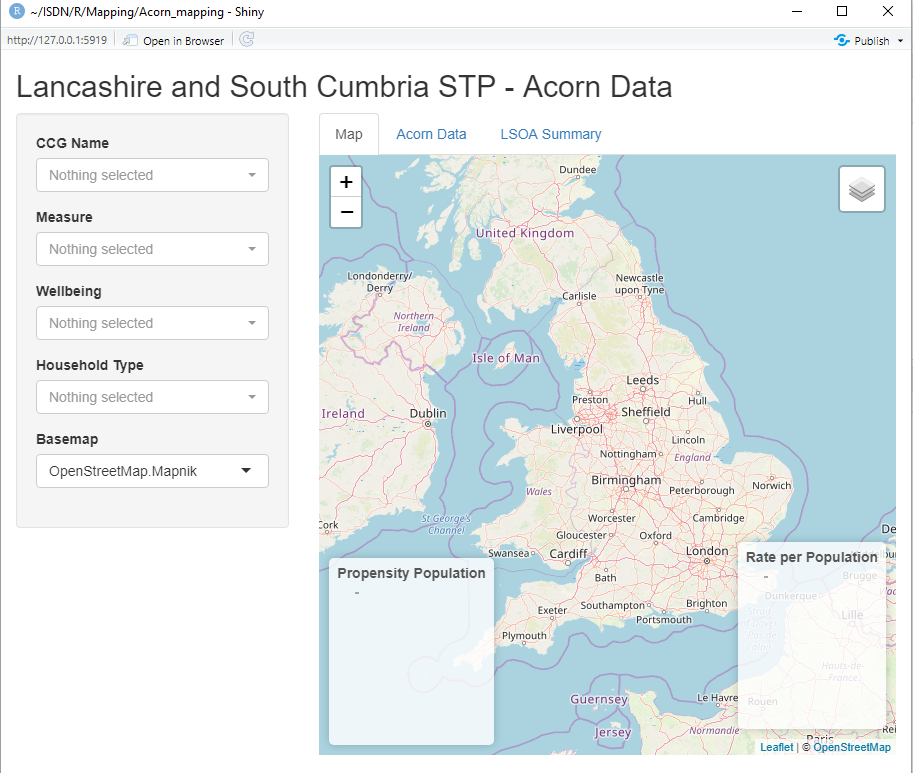
Task: Click the Cardiff label on the map
Action: 568,554
